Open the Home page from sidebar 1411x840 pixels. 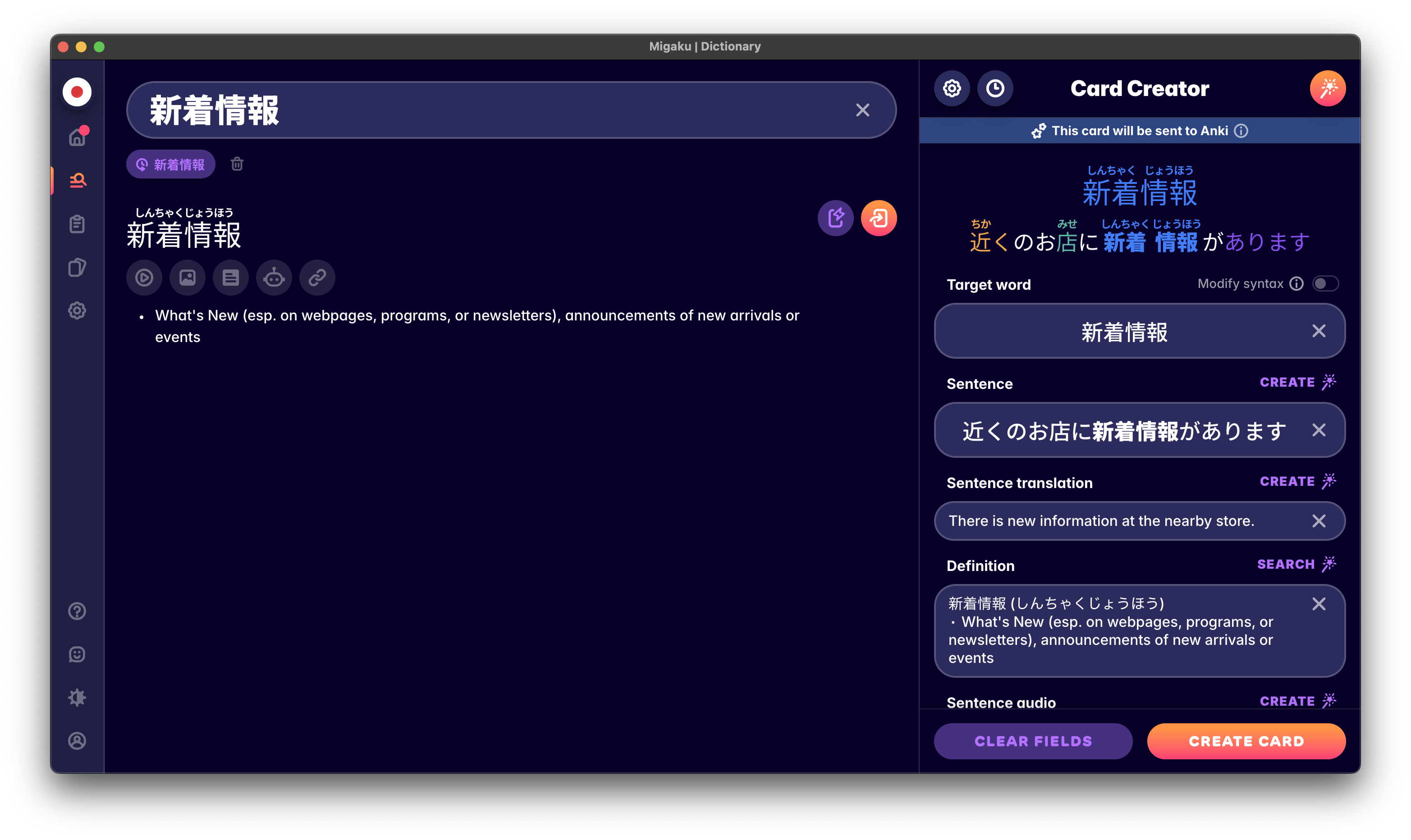[77, 137]
